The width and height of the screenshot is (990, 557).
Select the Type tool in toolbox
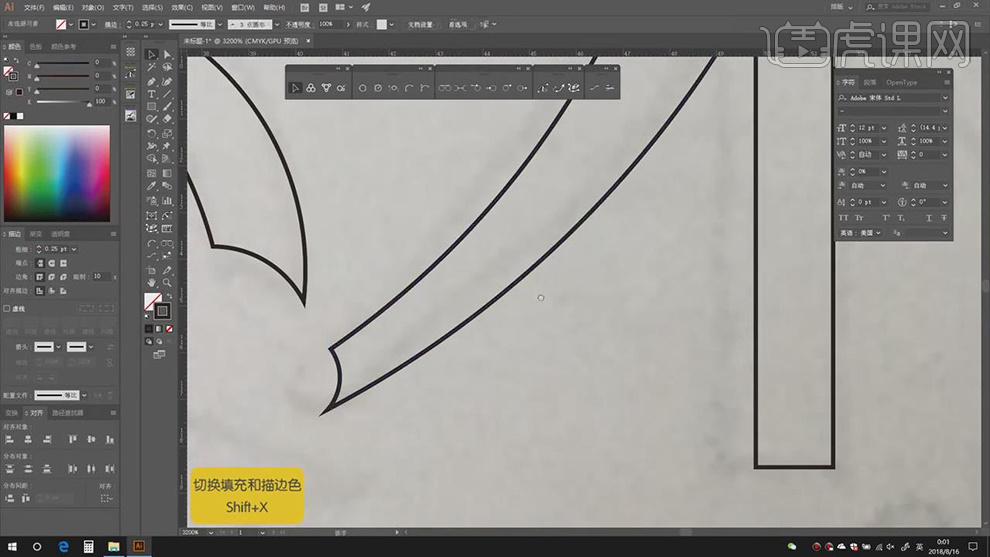tap(152, 93)
